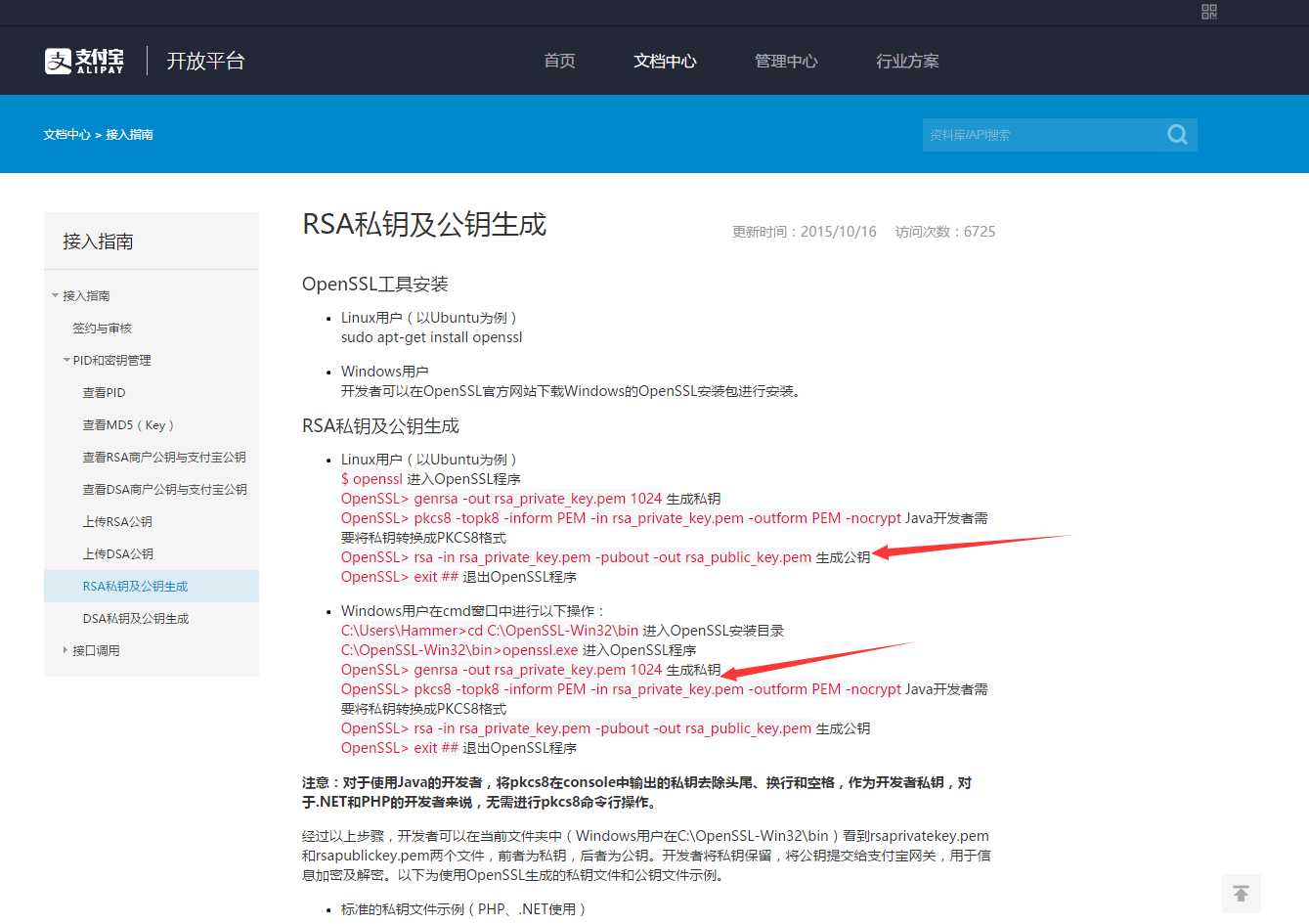Open 上传DSA公钥 in the sidebar
Viewport: 1309px width, 924px height.
point(117,553)
